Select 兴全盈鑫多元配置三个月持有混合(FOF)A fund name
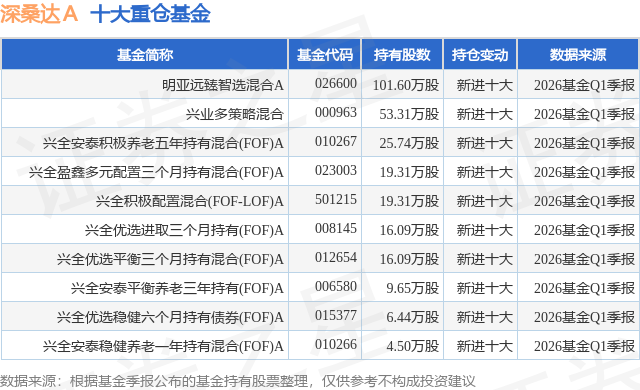The width and height of the screenshot is (640, 390). pos(156,172)
